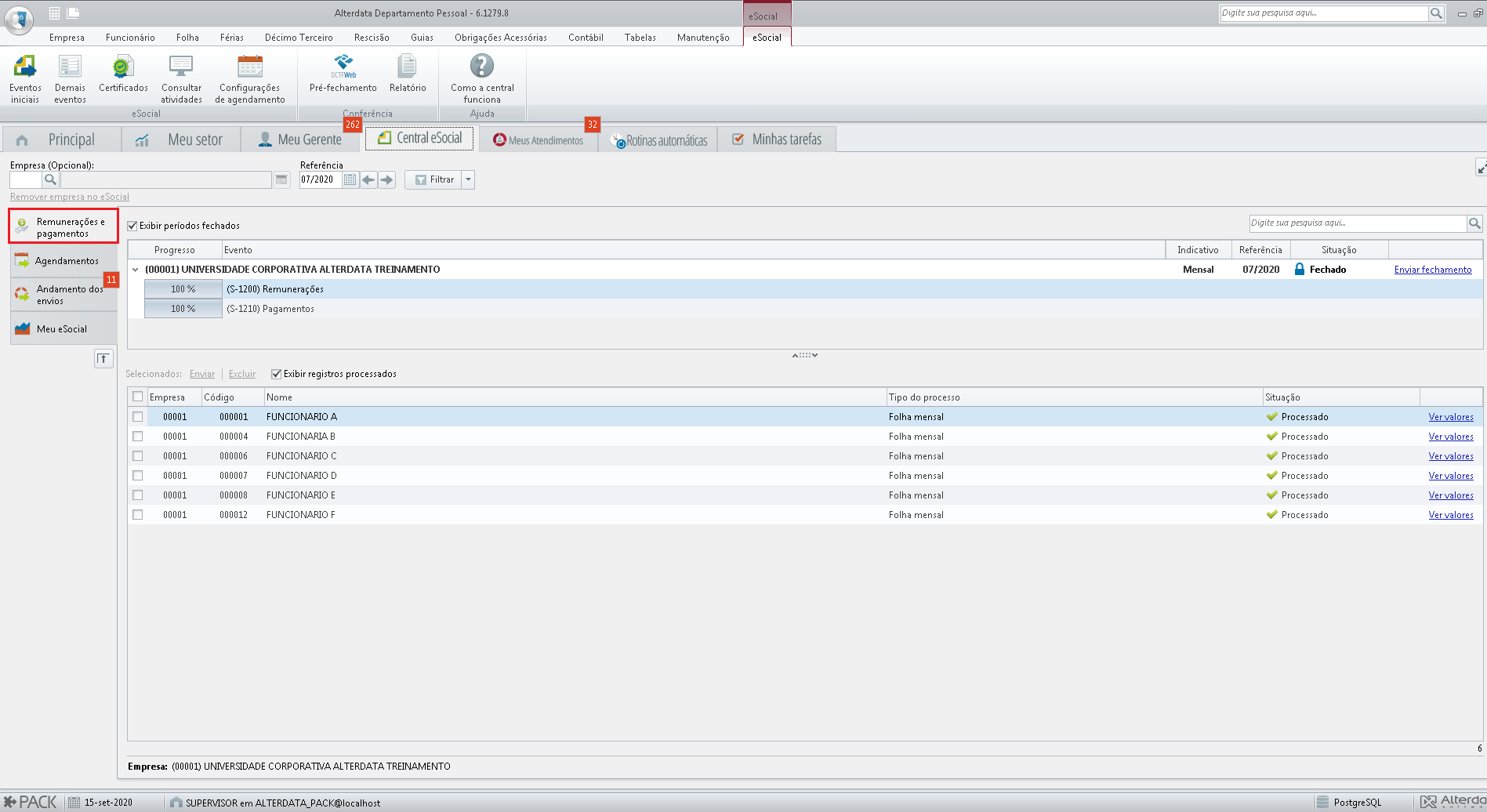This screenshot has height=812, width=1487.
Task: Open Ver valores for FUNCIONARIO A
Action: click(1451, 417)
